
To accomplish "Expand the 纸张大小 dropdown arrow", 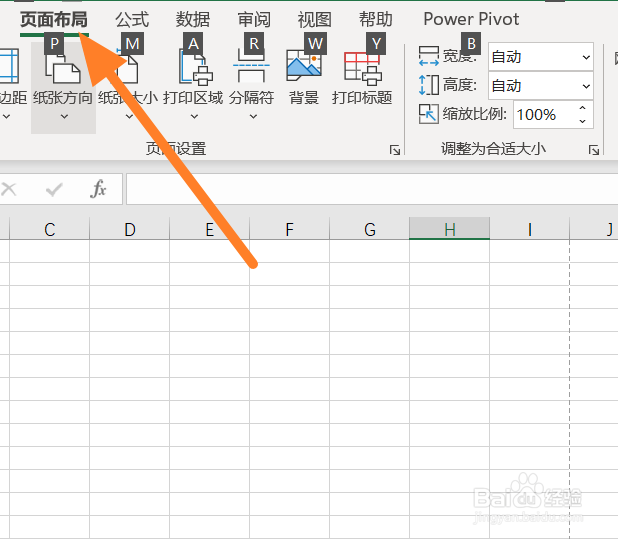I will (129, 117).
